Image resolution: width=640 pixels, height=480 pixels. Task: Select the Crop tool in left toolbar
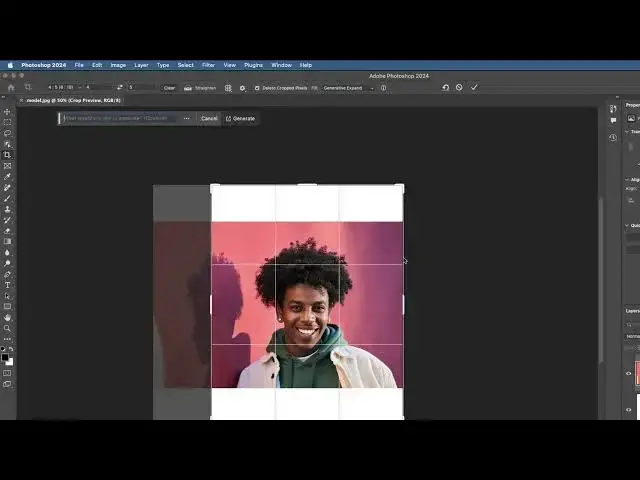(x=7, y=155)
